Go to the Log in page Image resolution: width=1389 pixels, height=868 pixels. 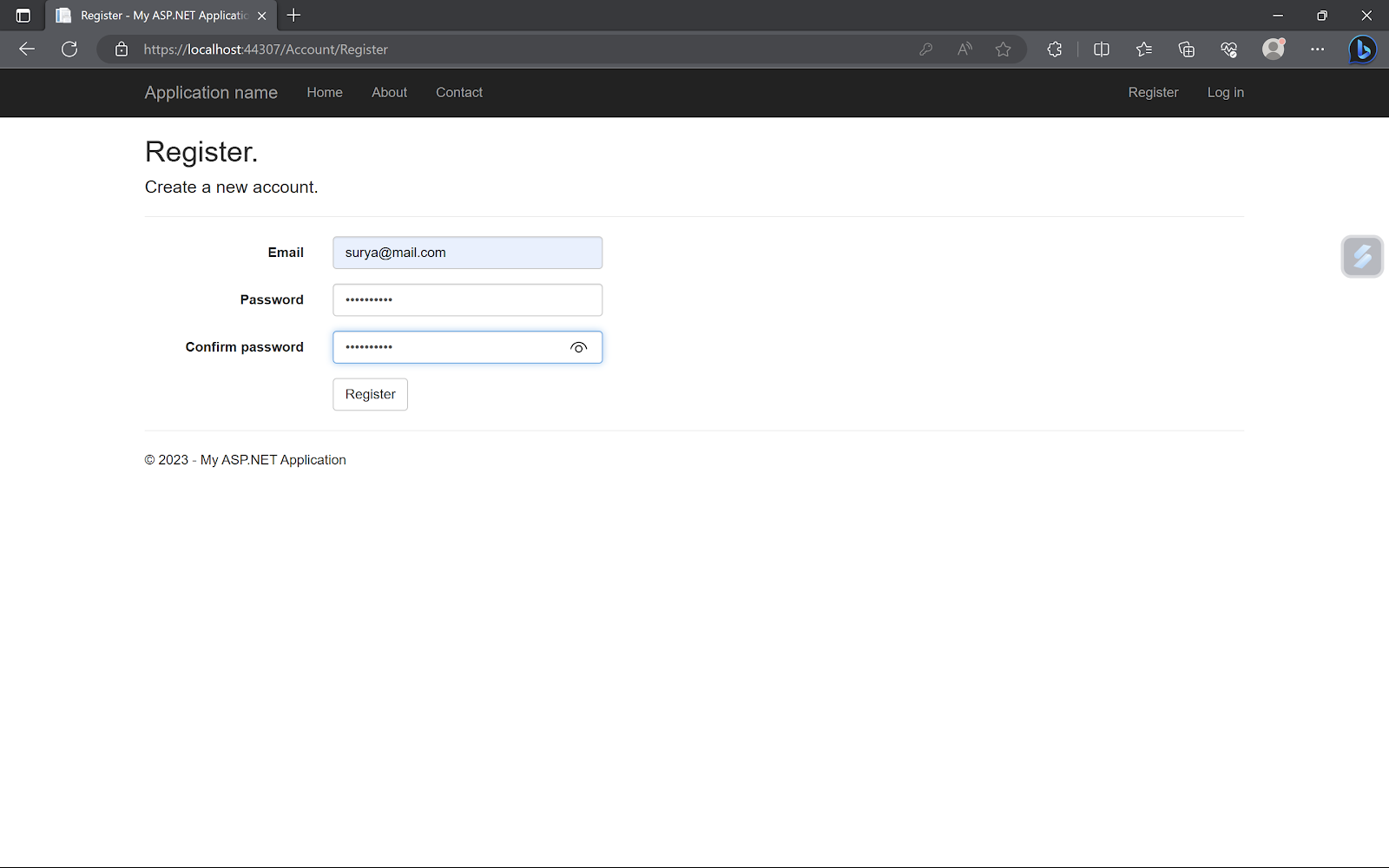[x=1225, y=93]
